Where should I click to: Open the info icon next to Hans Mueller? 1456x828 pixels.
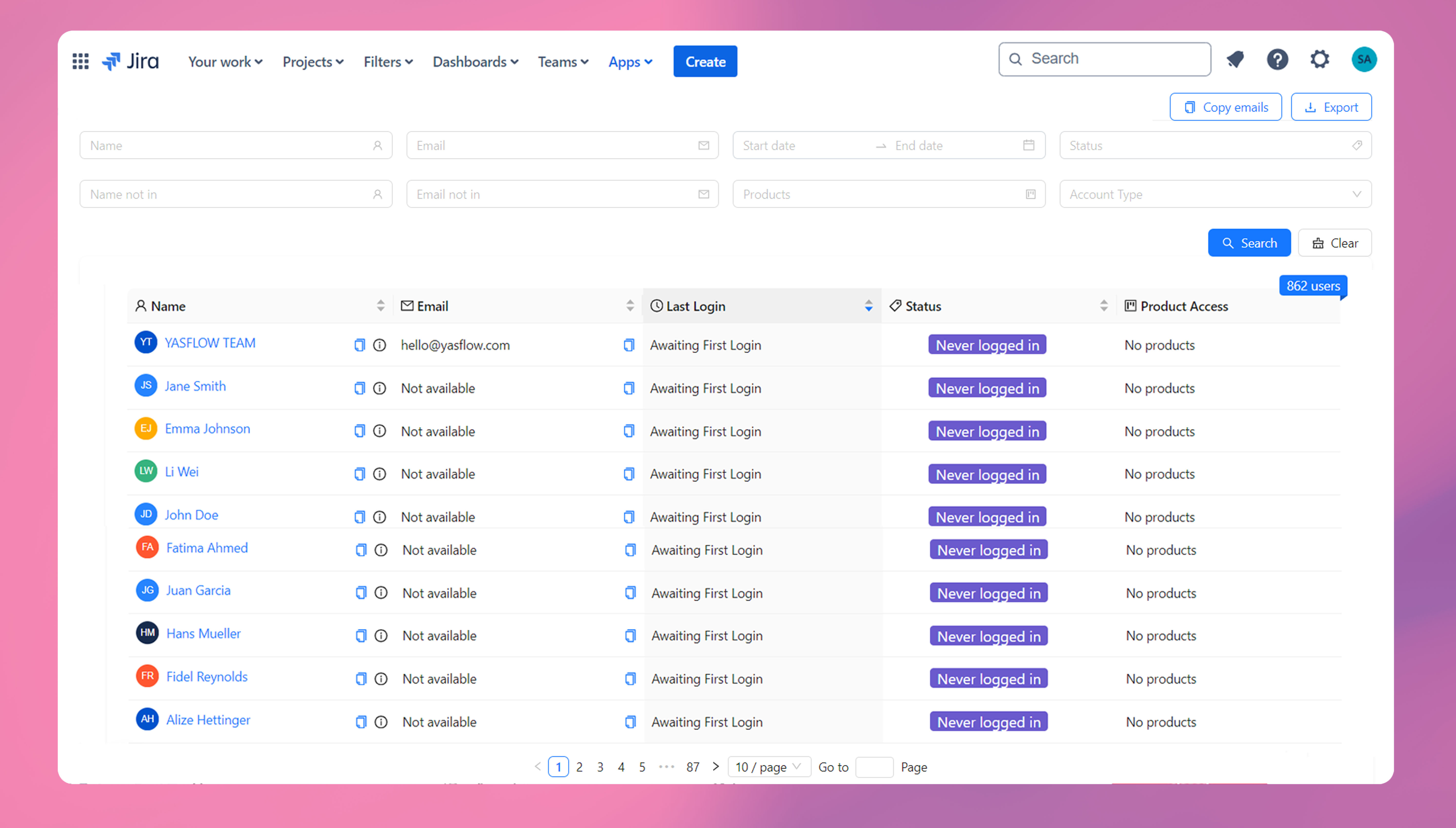(381, 636)
